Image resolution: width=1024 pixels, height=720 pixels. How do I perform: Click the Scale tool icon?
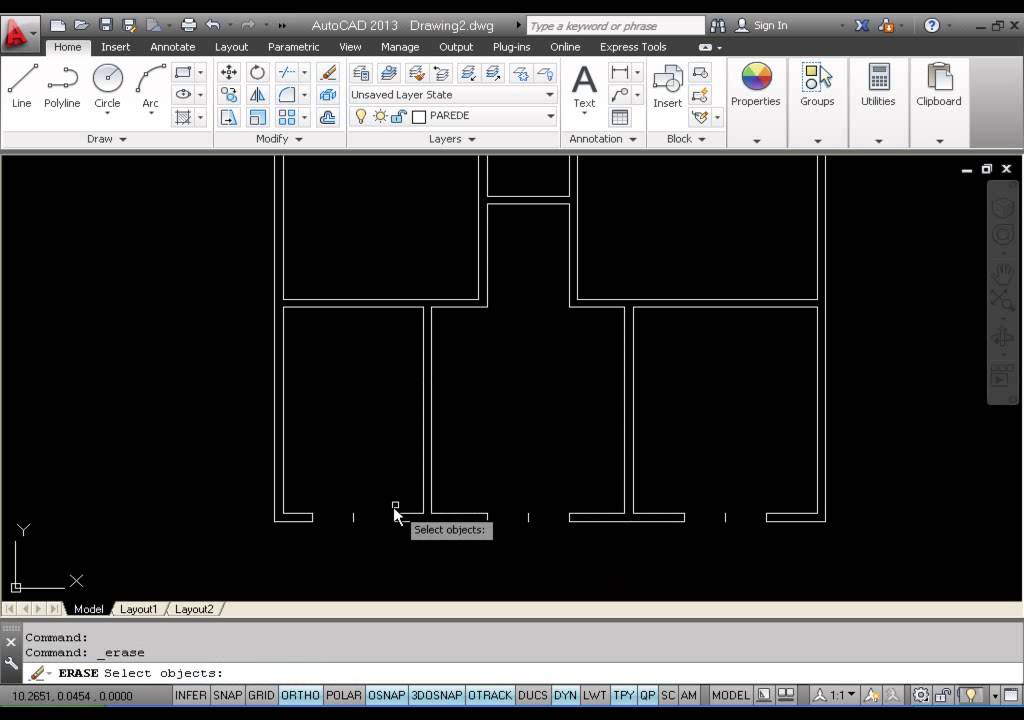pos(257,117)
